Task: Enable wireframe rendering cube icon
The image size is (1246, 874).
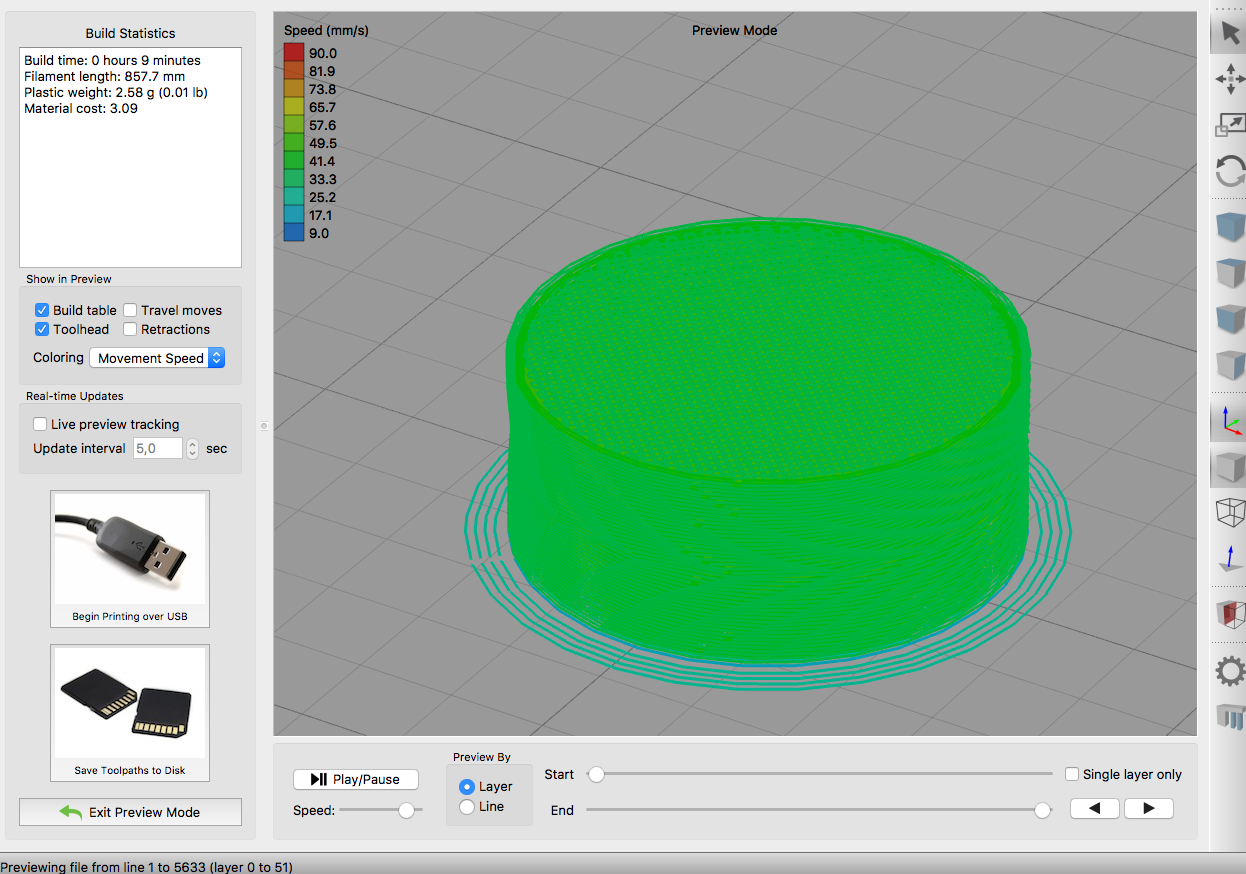Action: click(x=1229, y=512)
